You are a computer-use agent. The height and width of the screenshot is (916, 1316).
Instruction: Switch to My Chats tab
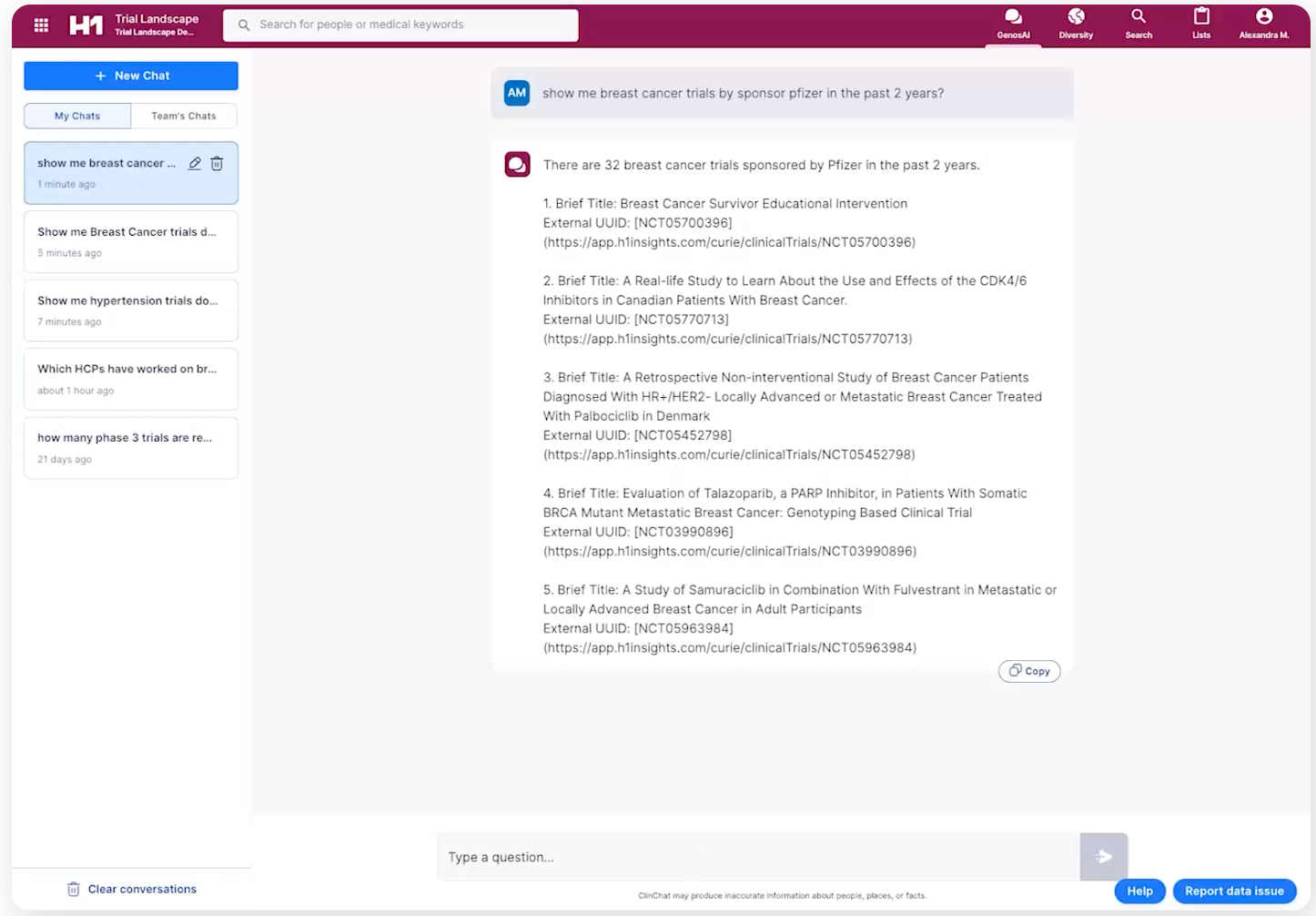[77, 116]
